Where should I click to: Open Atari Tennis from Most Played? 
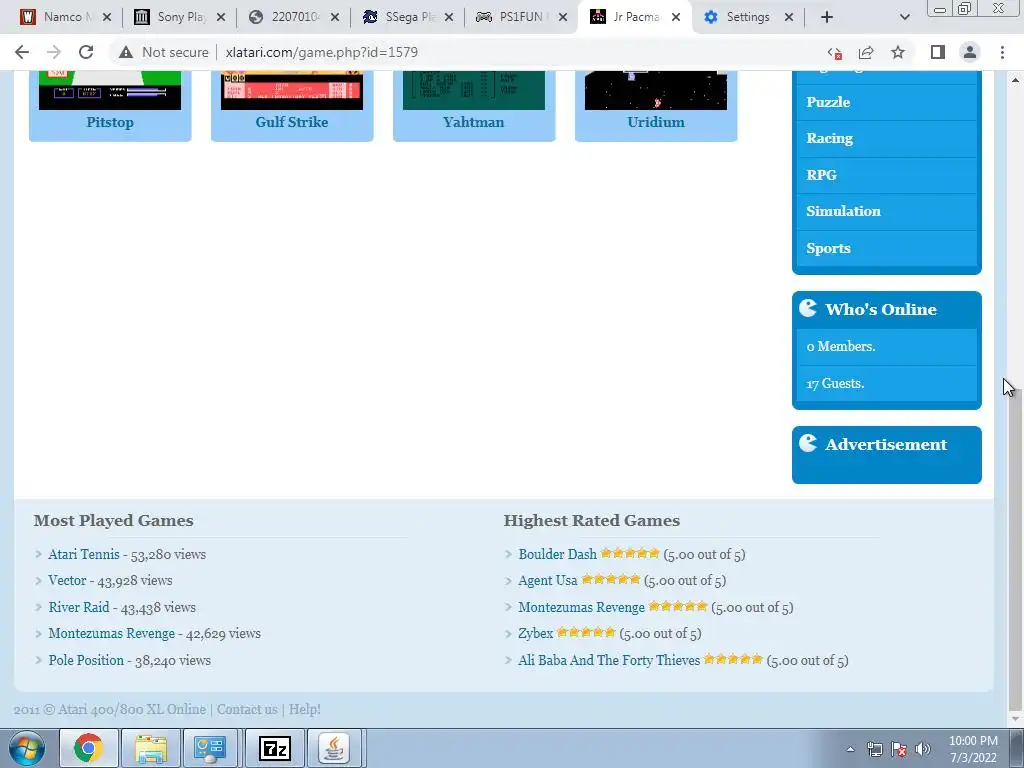pyautogui.click(x=84, y=554)
